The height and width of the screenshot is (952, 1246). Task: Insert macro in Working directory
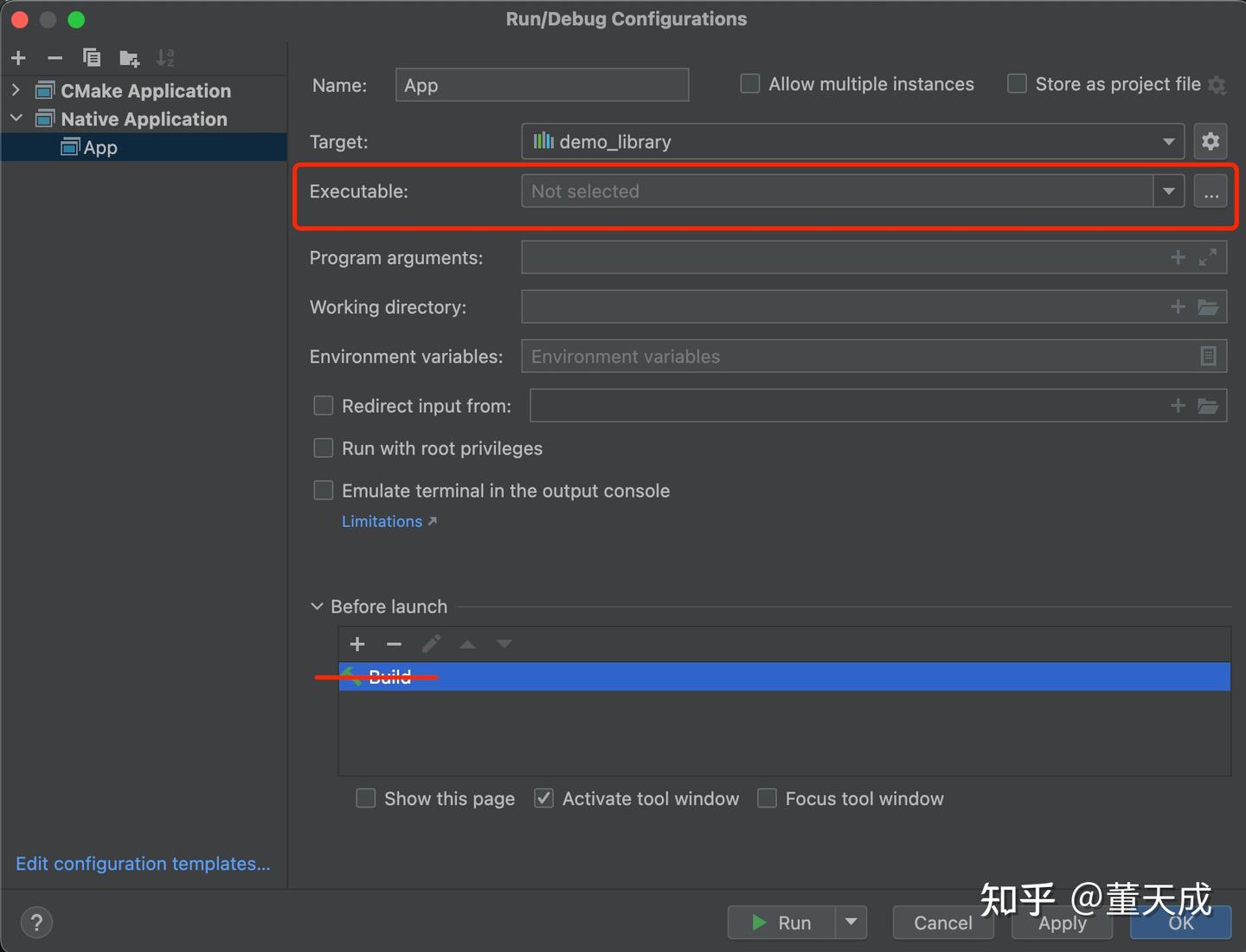tap(1178, 306)
